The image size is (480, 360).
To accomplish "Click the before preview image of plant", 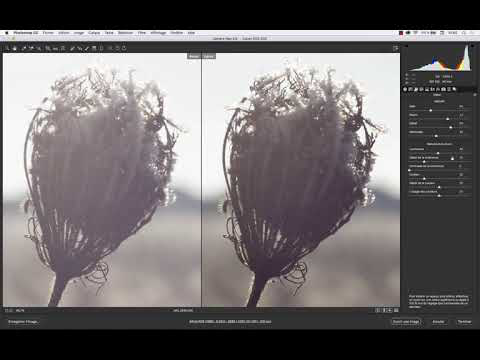I will point(102,180).
